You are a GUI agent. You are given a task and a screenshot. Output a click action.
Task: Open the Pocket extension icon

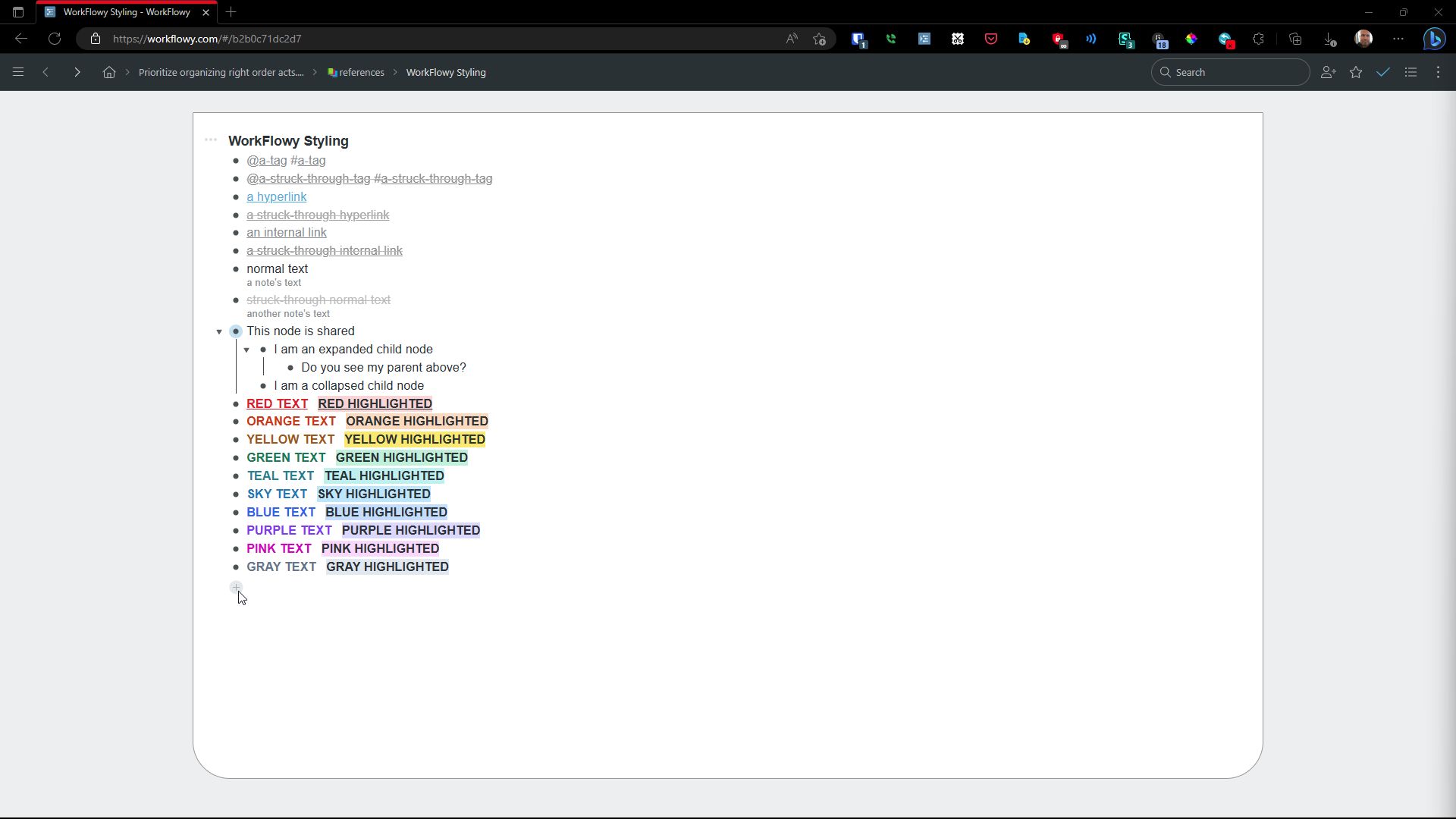[990, 39]
